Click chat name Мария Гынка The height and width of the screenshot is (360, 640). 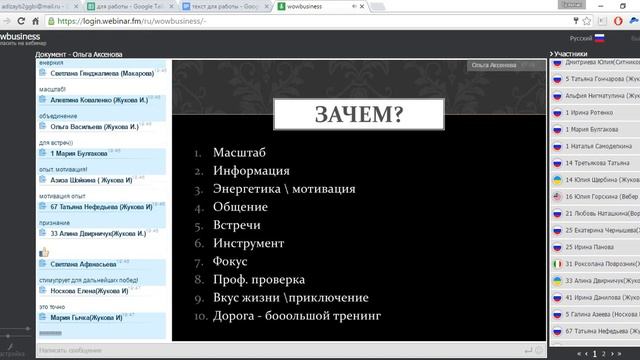(86, 317)
